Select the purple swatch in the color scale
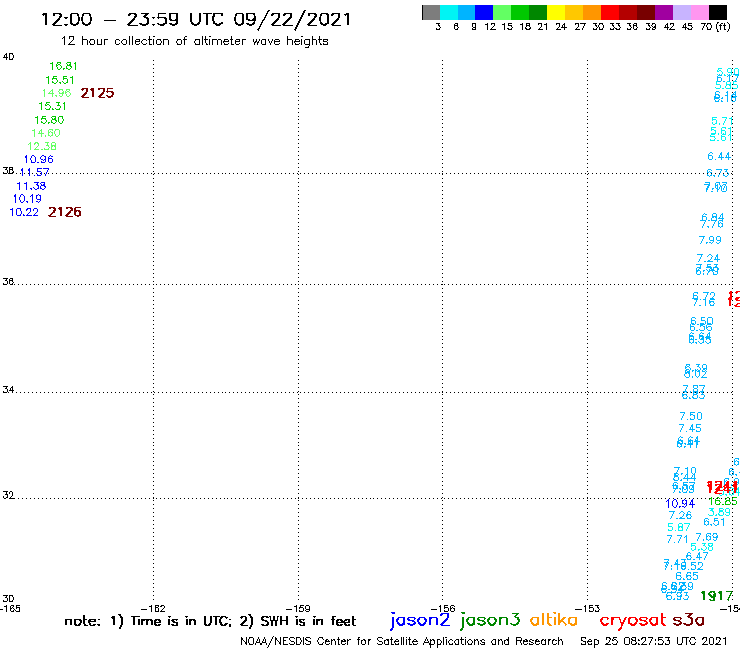Screen dimensions: 740x650 click(664, 12)
